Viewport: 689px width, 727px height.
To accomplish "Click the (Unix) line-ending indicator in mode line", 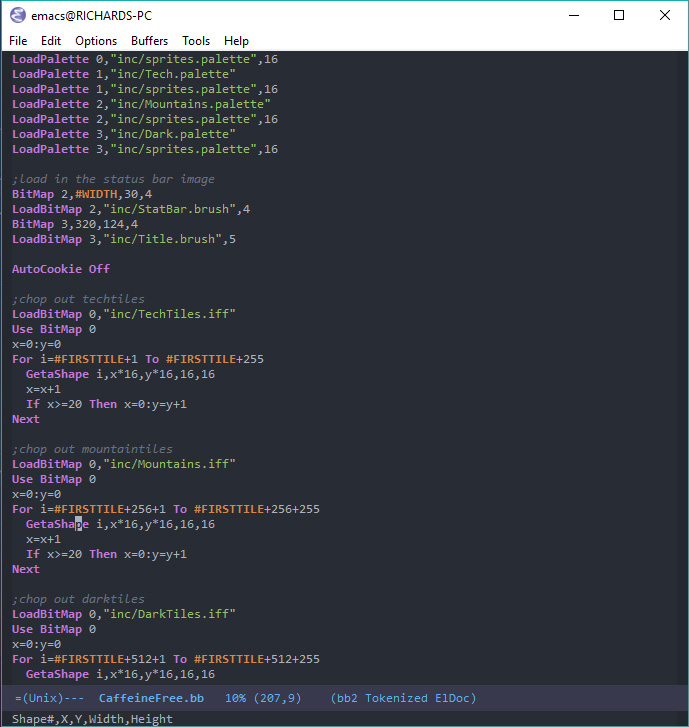I will [46, 698].
